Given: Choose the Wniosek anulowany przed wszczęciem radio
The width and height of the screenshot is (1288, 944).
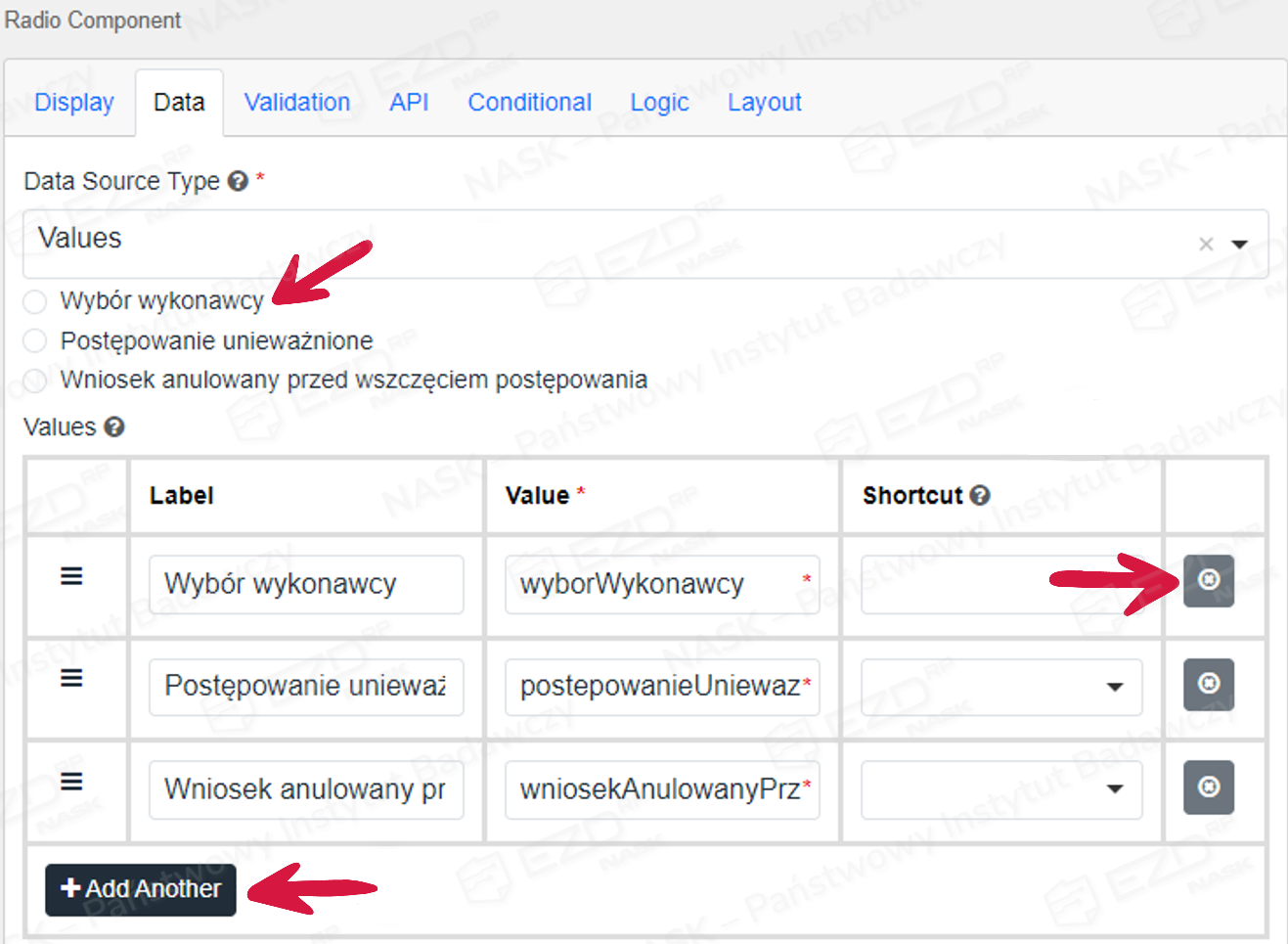Looking at the screenshot, I should (35, 381).
